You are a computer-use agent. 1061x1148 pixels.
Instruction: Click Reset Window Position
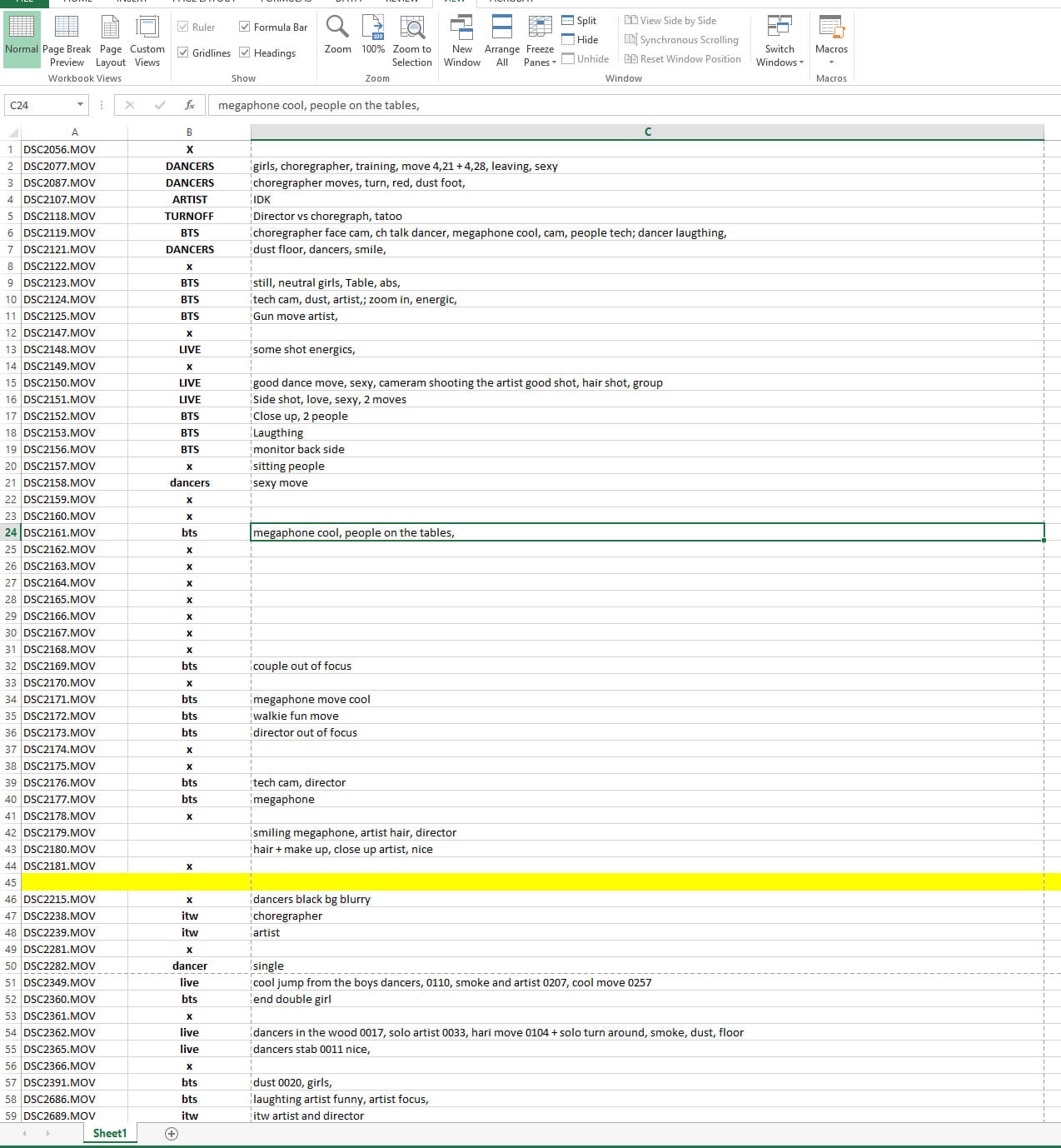683,59
